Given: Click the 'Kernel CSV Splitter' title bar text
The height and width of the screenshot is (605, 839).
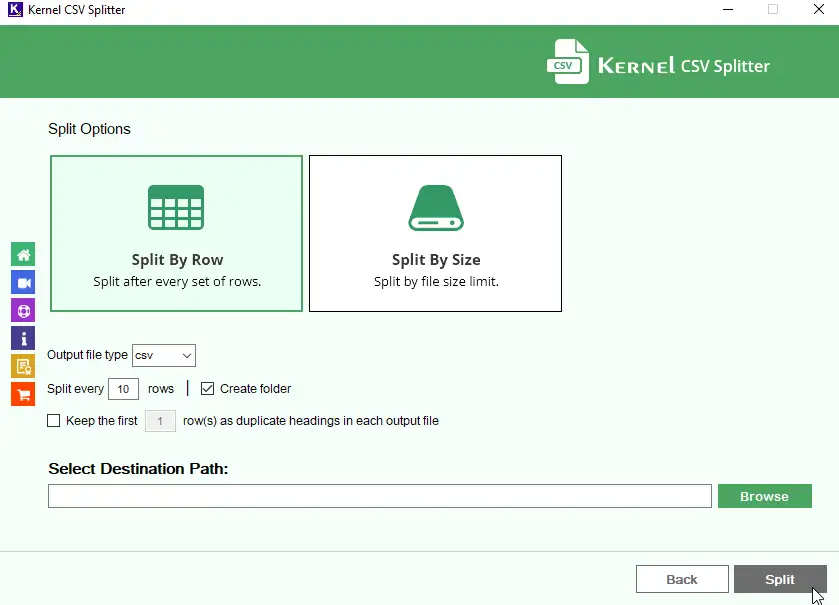Looking at the screenshot, I should (77, 10).
